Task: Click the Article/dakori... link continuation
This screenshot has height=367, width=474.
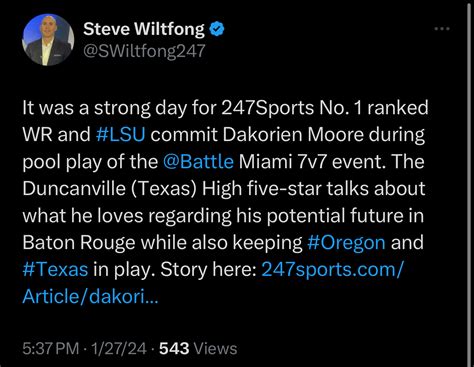Action: (90, 296)
